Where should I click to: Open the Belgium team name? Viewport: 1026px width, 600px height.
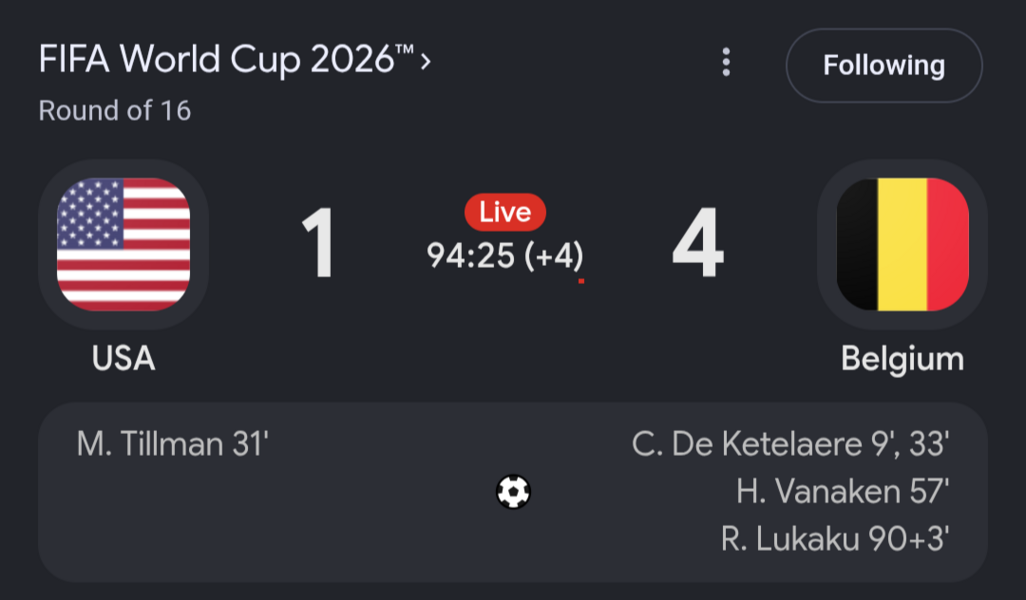pos(902,359)
